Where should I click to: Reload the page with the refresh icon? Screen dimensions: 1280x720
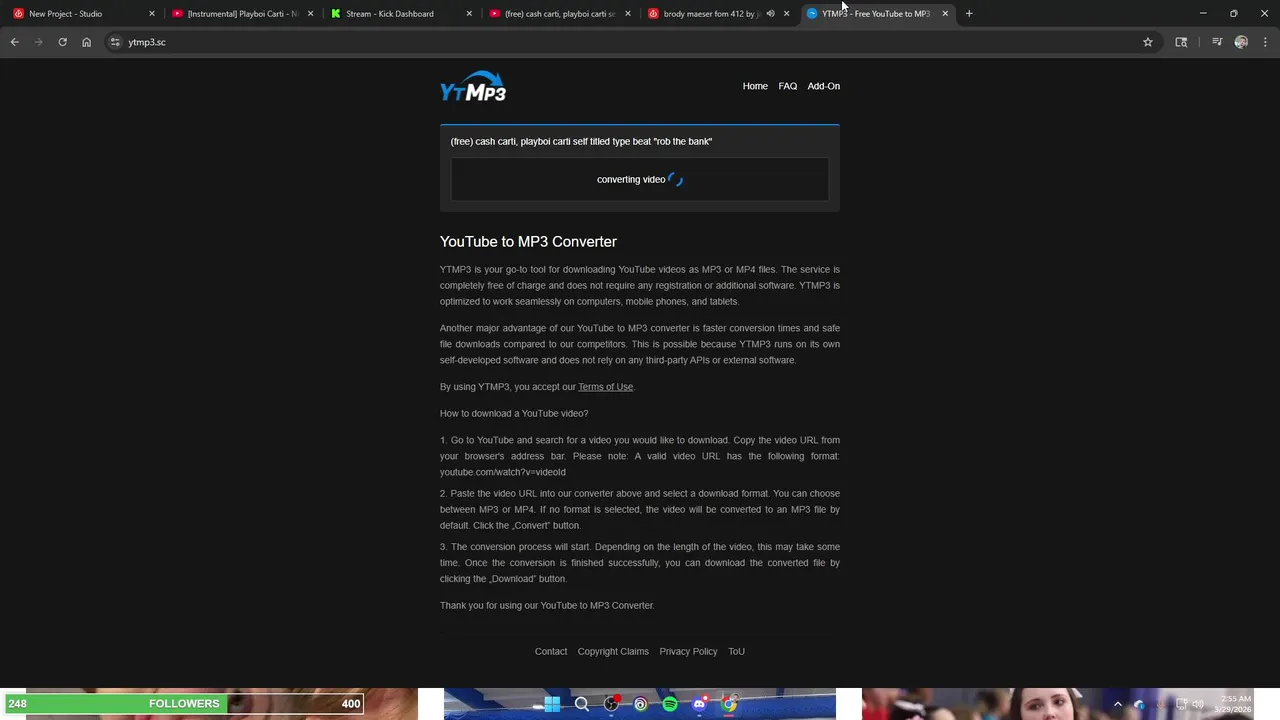(62, 42)
